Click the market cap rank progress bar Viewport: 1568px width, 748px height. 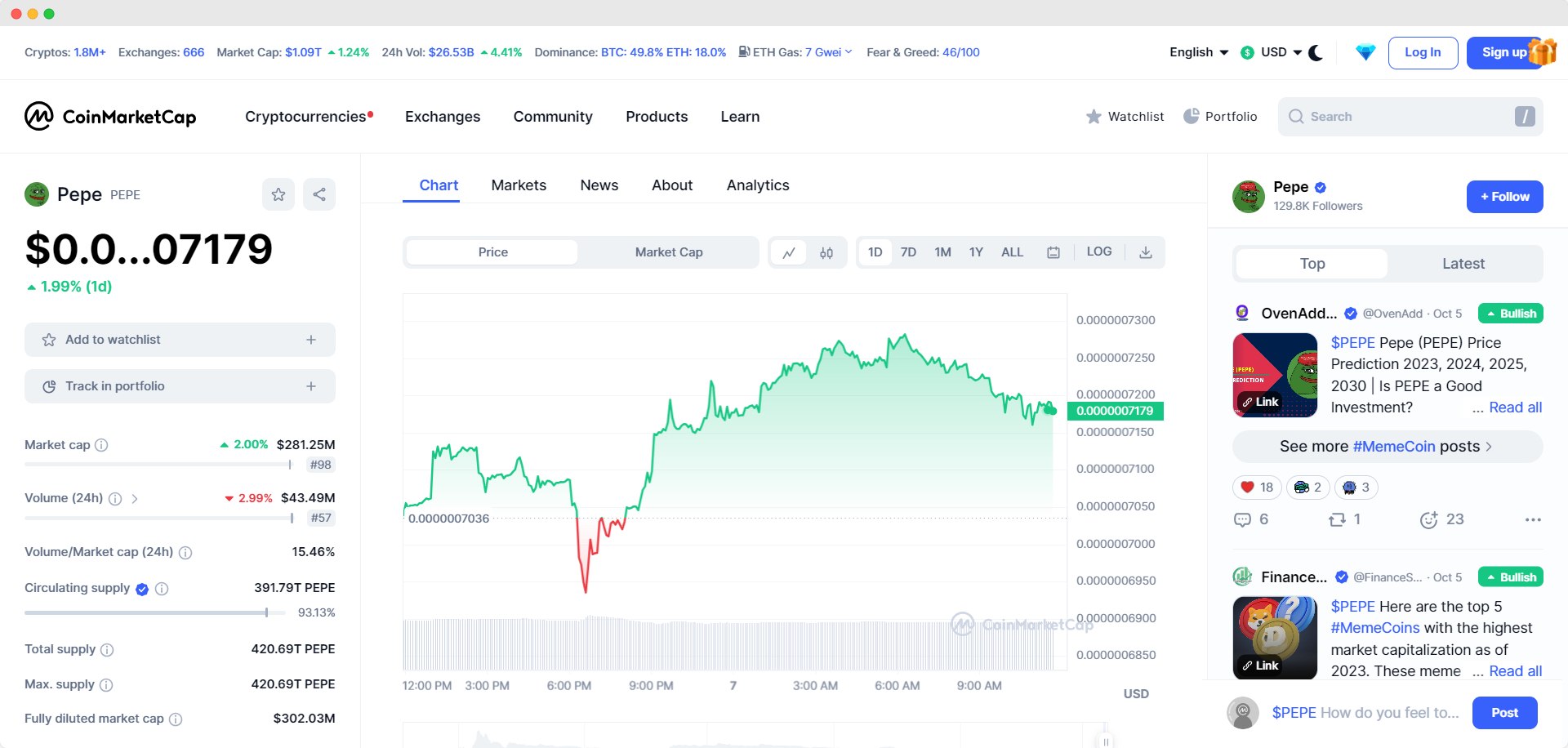[x=158, y=465]
